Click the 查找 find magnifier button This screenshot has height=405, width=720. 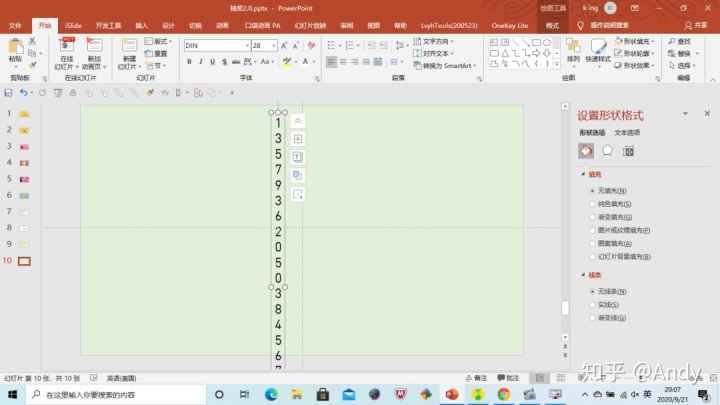tap(680, 41)
